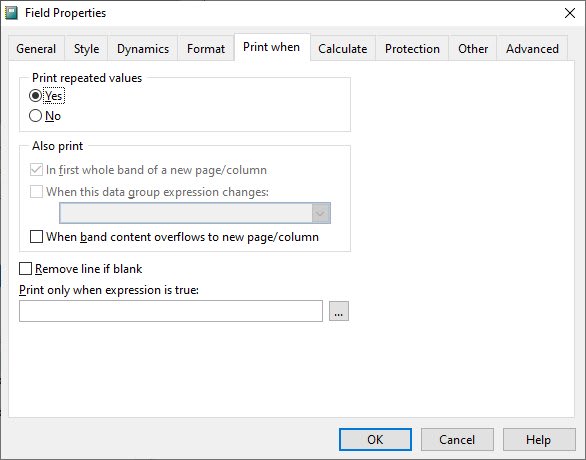
Task: Confirm with the OK button
Action: pyautogui.click(x=375, y=439)
